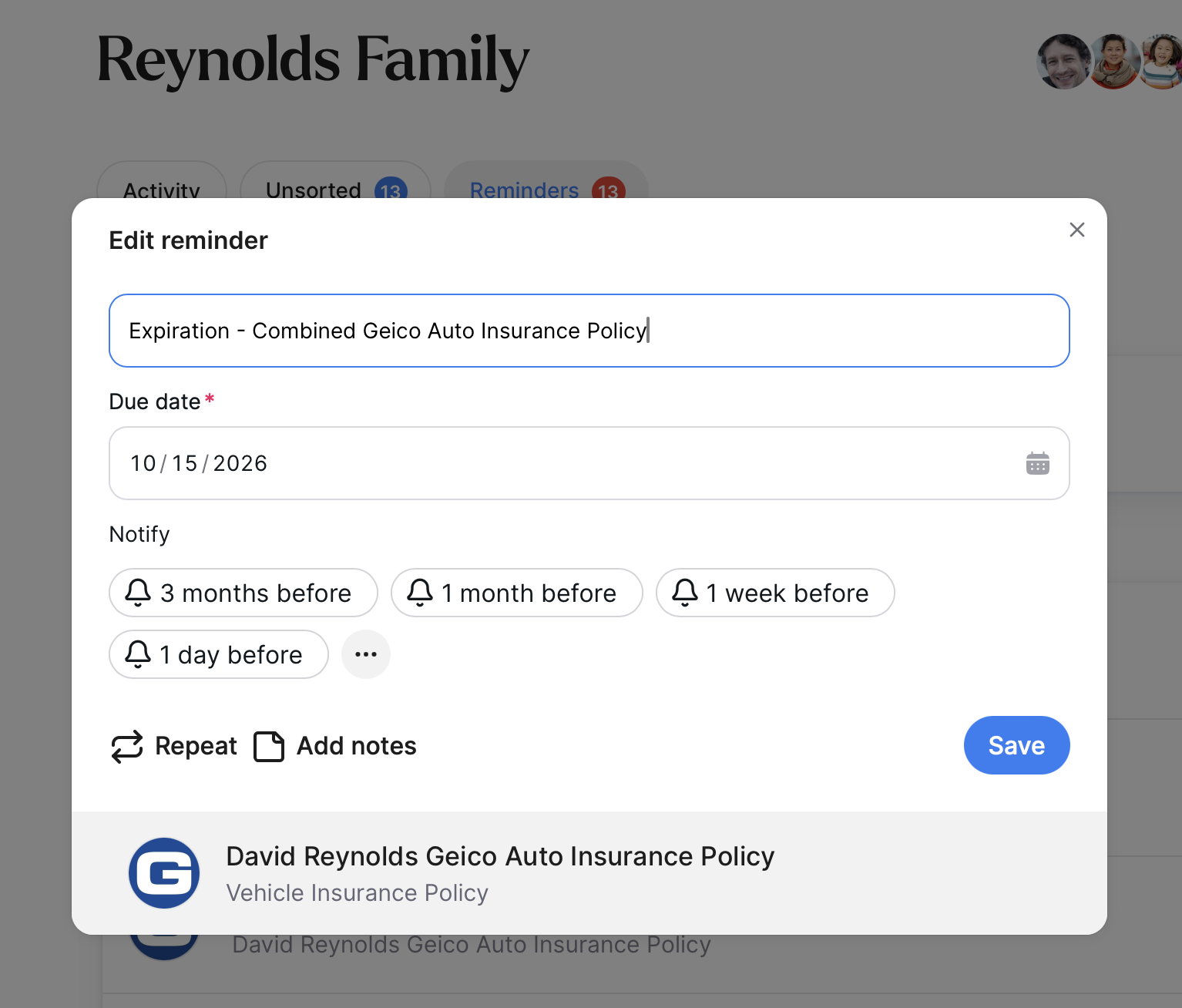Screen dimensions: 1182x1008
Task: Open more notify options ellipsis
Action: click(x=366, y=654)
